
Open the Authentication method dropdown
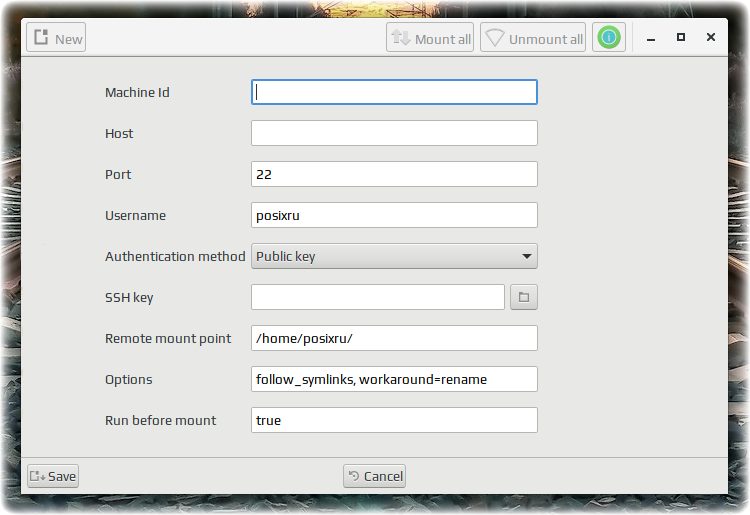394,256
